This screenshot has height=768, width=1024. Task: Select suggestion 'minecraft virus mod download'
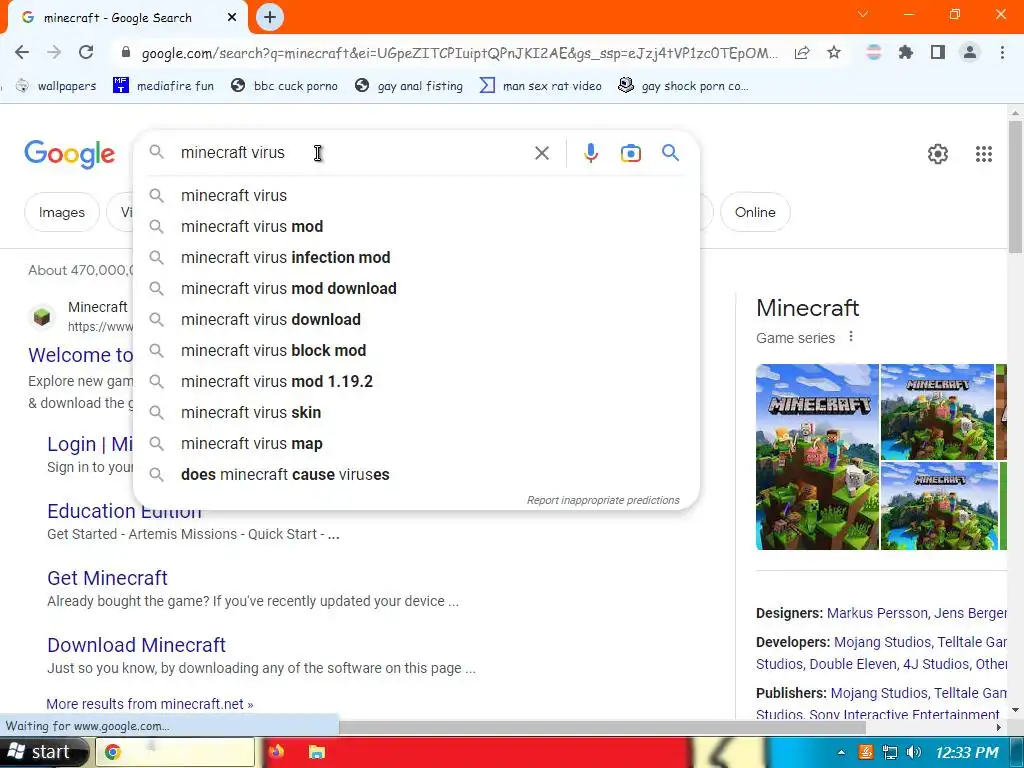tap(416, 289)
